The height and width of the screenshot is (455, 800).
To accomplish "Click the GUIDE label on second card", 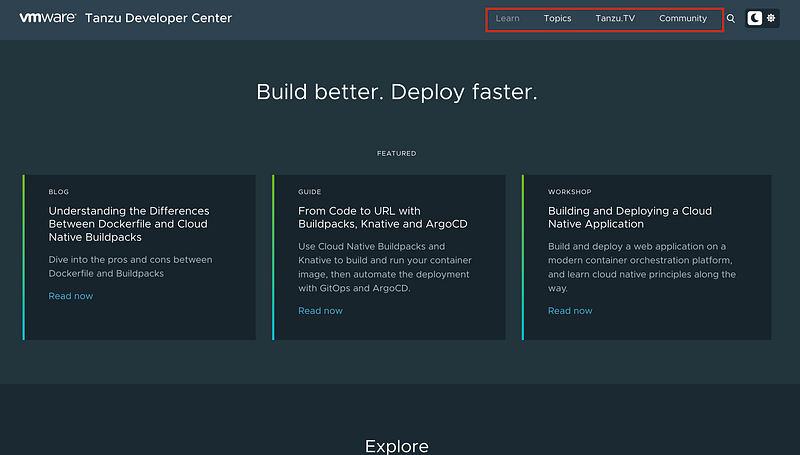I will click(x=310, y=192).
